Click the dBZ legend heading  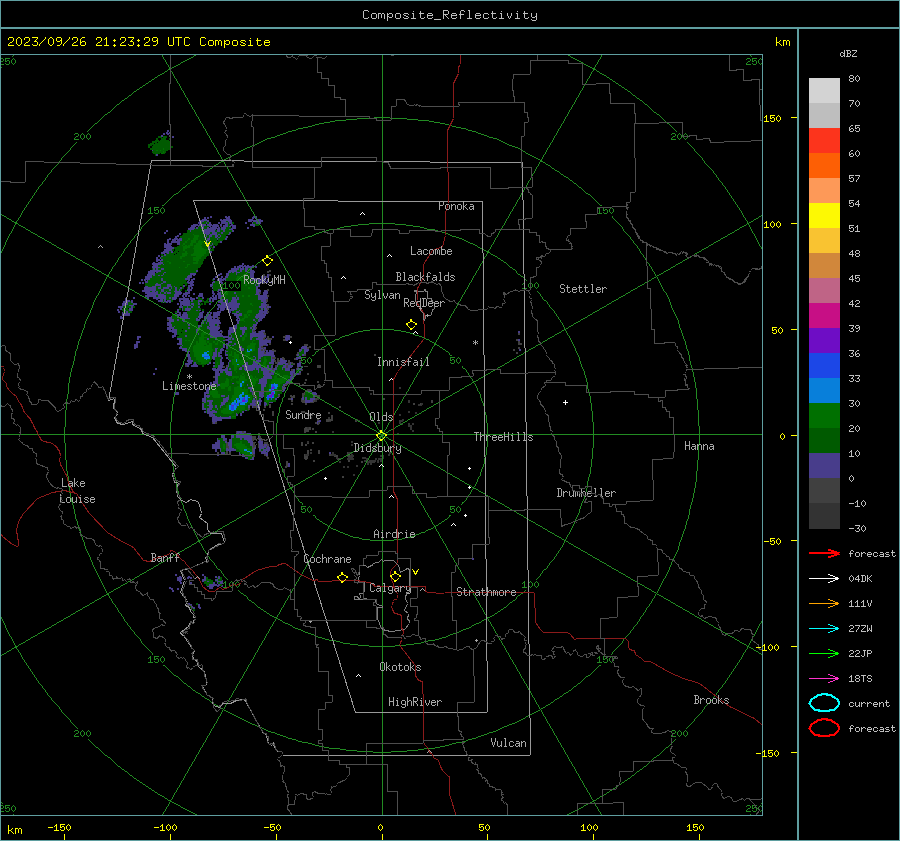click(x=848, y=54)
